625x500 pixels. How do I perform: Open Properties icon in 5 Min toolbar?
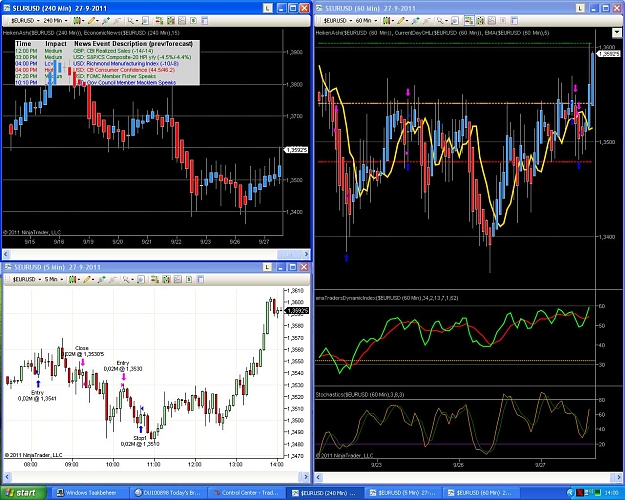point(200,279)
